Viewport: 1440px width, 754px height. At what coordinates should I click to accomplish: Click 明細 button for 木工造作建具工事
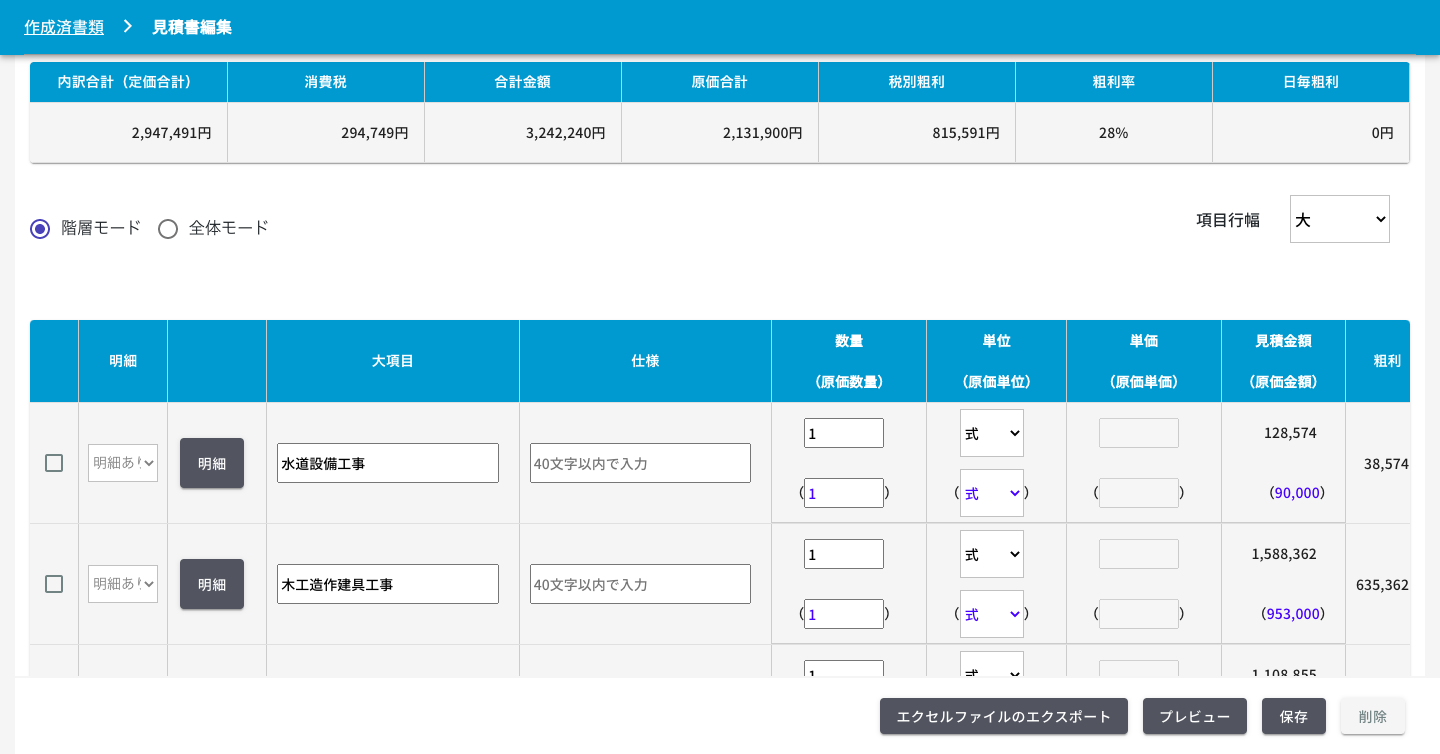pos(212,584)
